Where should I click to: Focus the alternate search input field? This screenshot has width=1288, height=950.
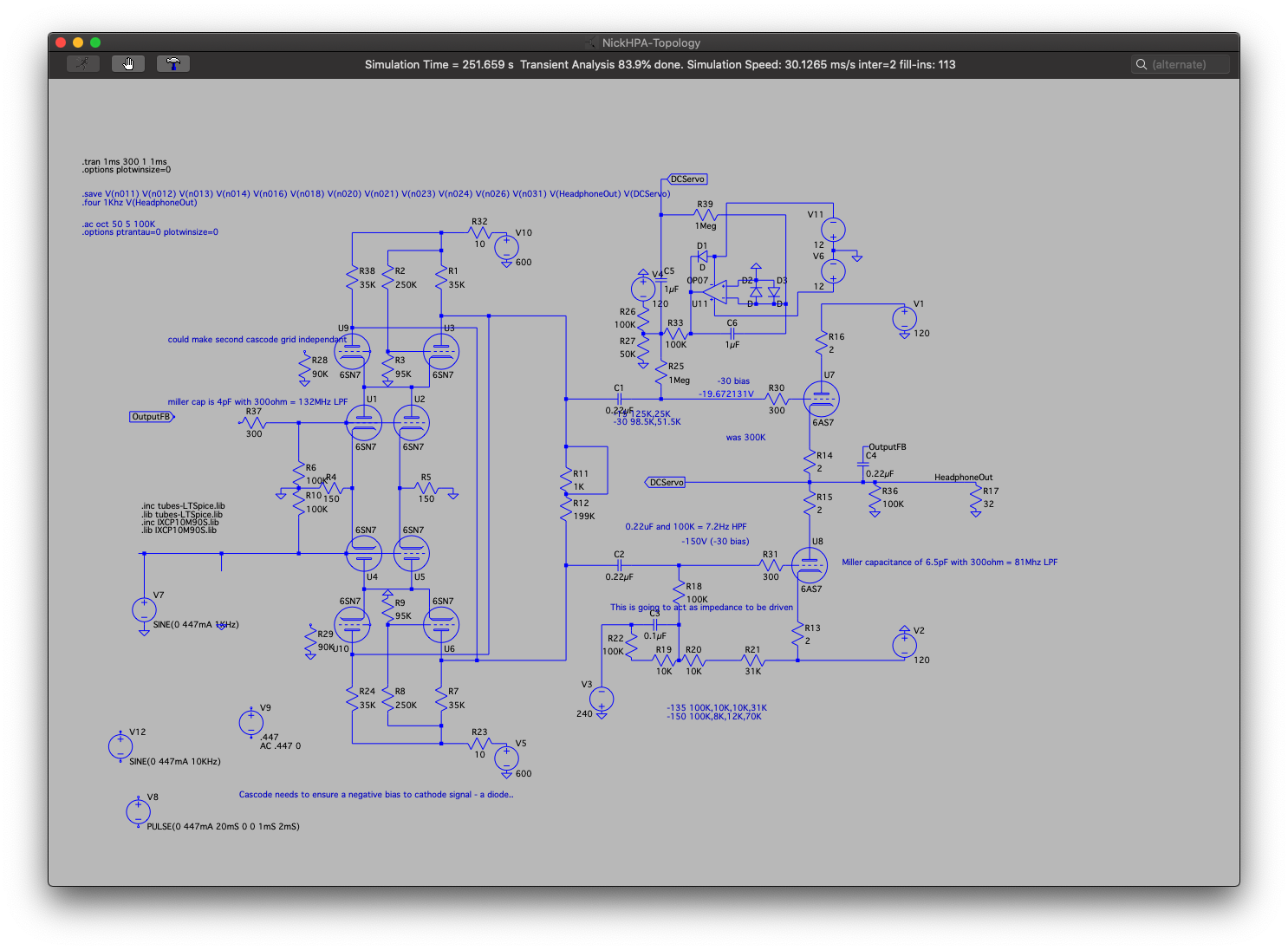[x=1181, y=64]
